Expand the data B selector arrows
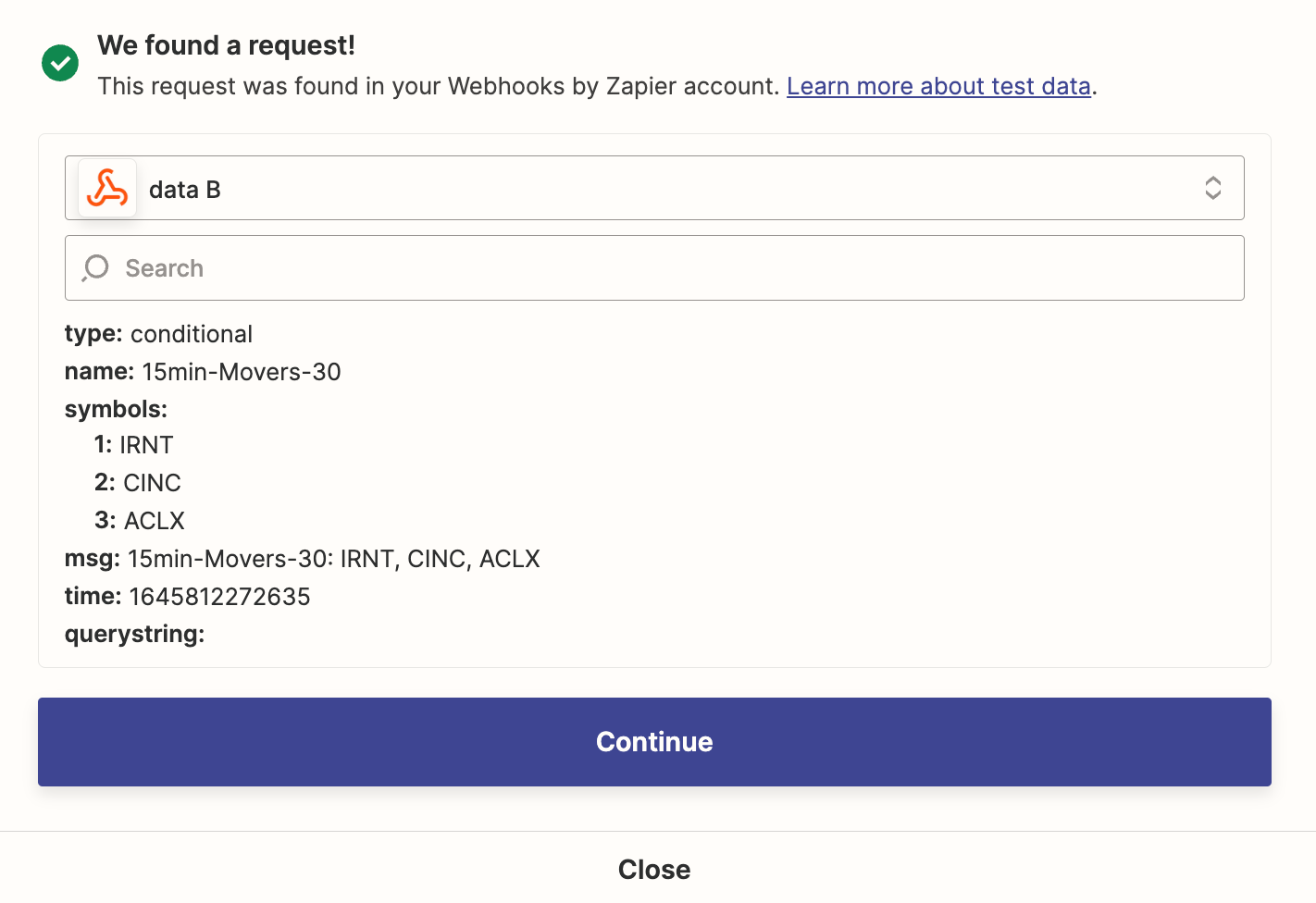Screen dimensions: 1316x903 click(x=1212, y=188)
